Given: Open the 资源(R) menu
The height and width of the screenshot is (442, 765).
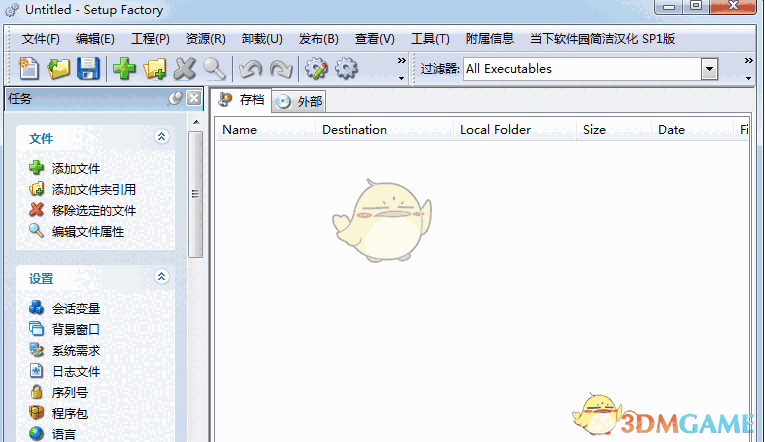Looking at the screenshot, I should (205, 39).
